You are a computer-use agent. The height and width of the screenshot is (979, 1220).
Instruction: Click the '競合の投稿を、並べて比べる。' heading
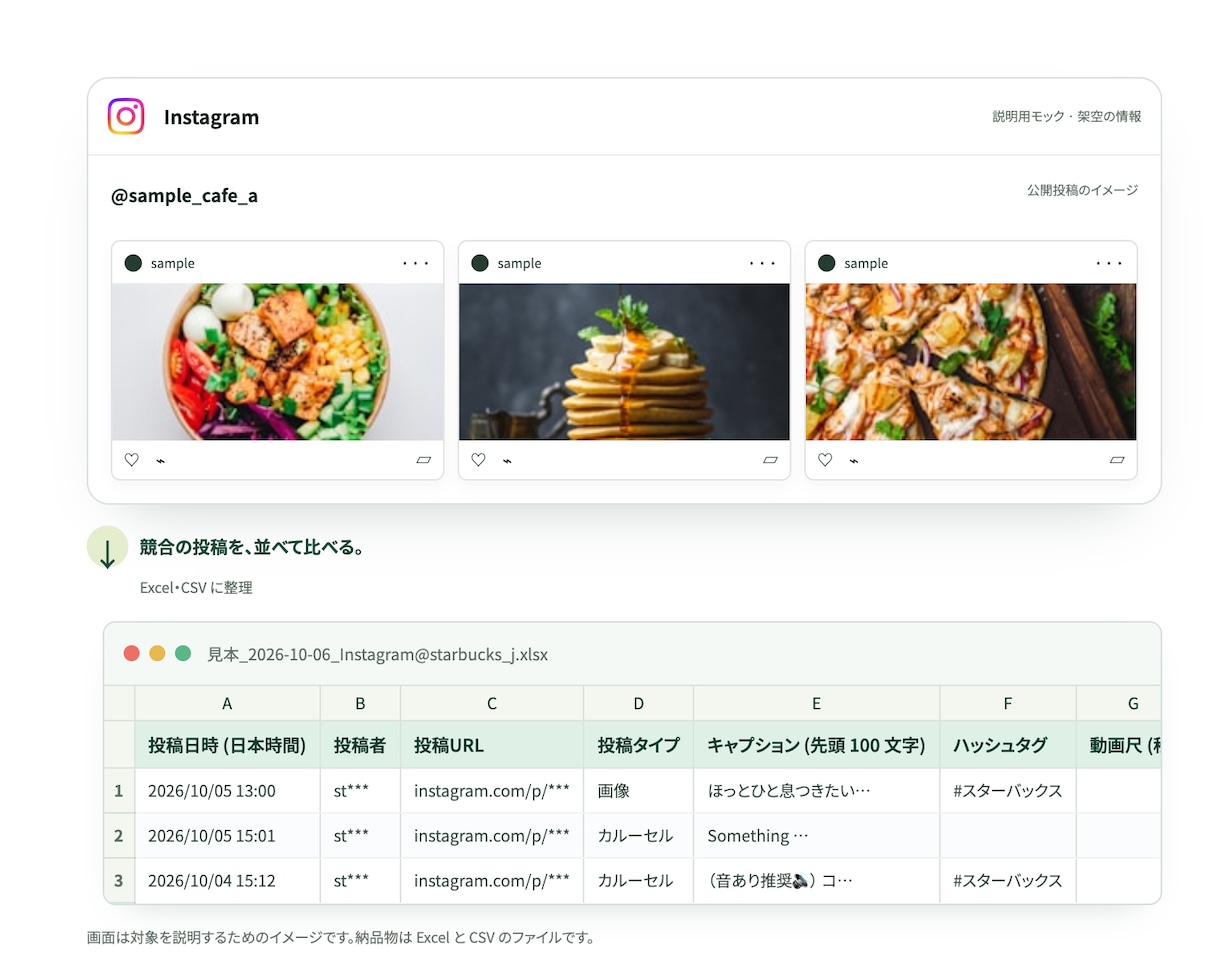click(x=252, y=547)
